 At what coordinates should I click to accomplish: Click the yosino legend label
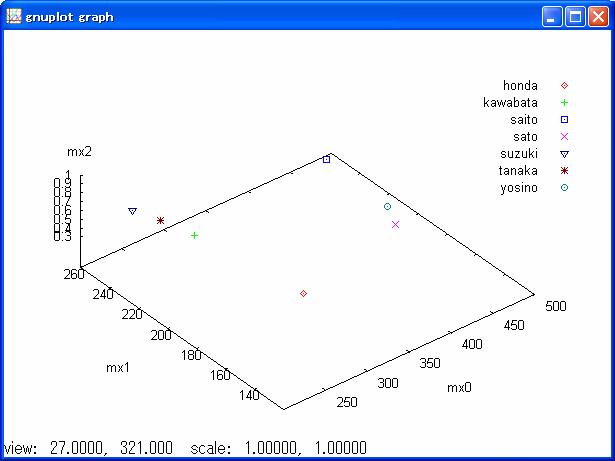(519, 187)
